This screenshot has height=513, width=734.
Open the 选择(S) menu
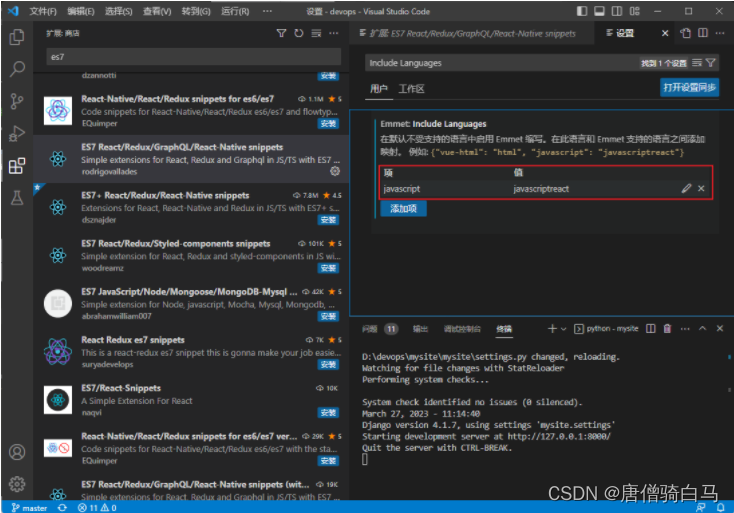(x=118, y=11)
